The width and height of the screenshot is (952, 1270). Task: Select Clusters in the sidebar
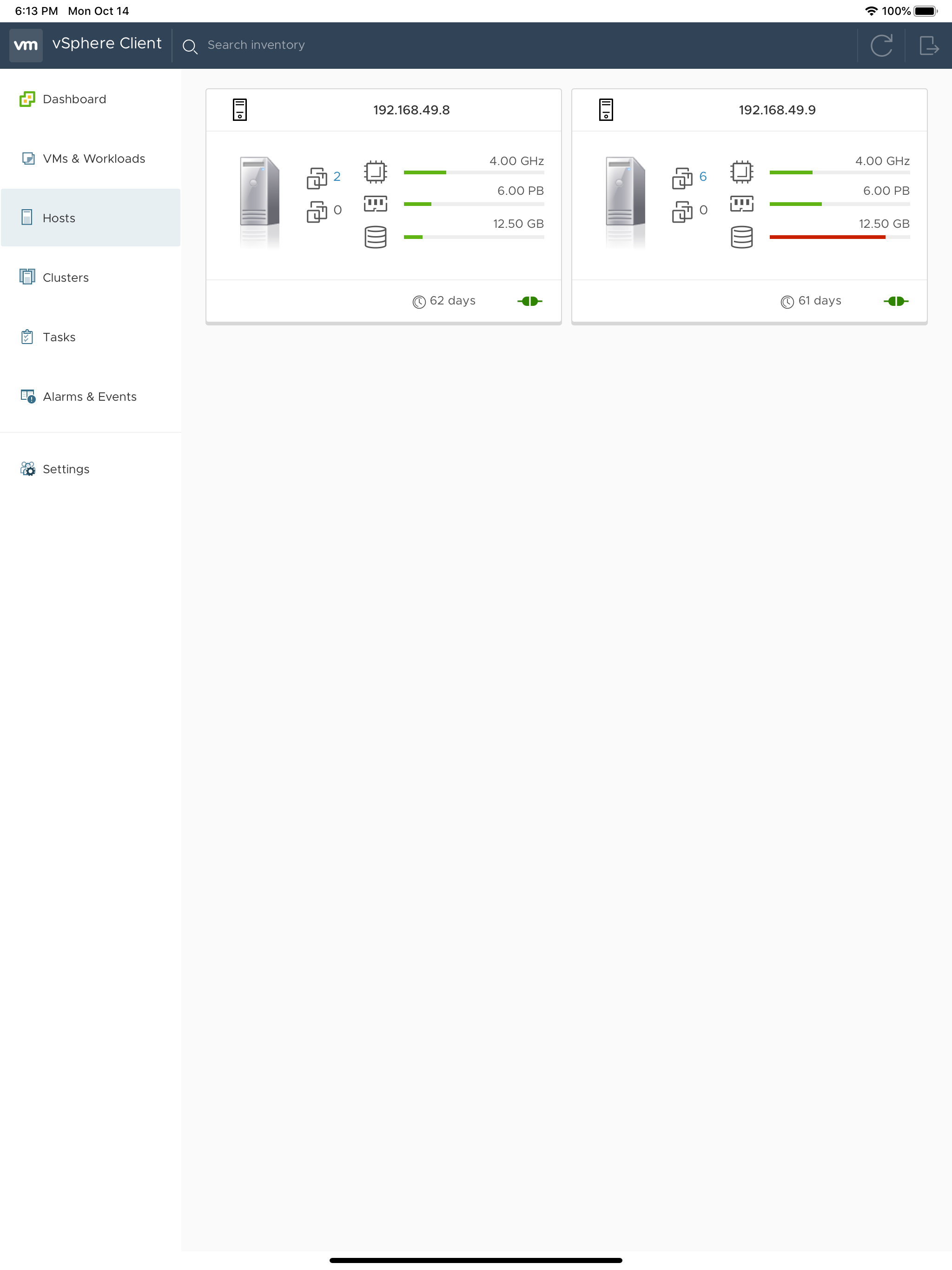pyautogui.click(x=66, y=278)
